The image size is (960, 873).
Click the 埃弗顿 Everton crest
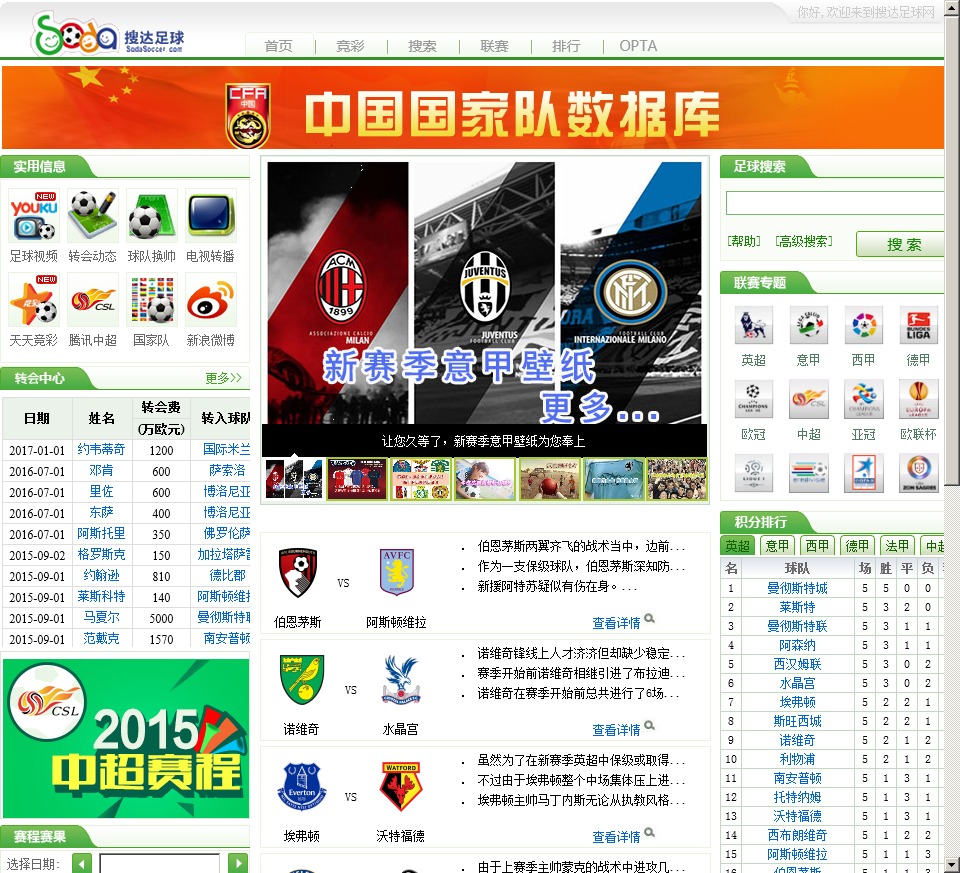[301, 787]
